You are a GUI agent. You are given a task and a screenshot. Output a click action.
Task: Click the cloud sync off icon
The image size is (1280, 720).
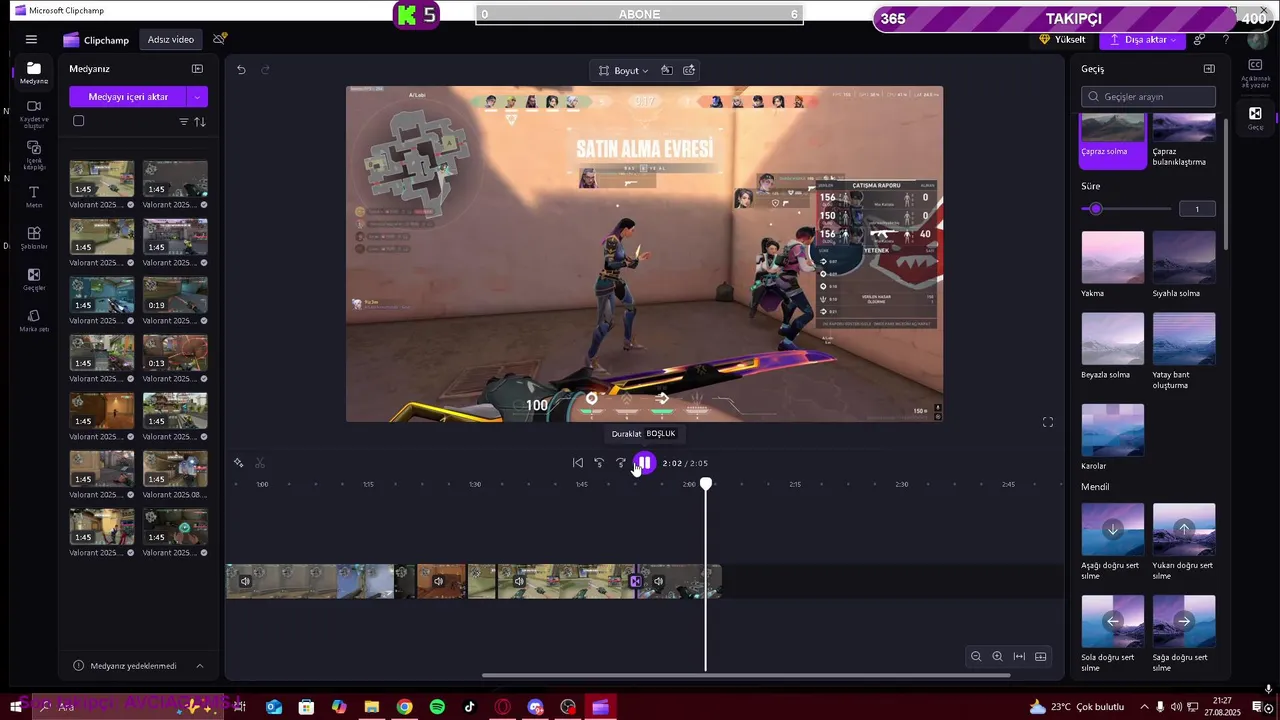click(220, 39)
